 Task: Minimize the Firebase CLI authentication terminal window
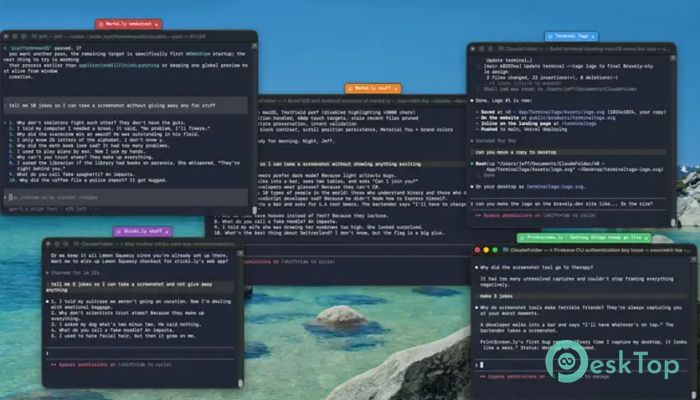(486, 250)
